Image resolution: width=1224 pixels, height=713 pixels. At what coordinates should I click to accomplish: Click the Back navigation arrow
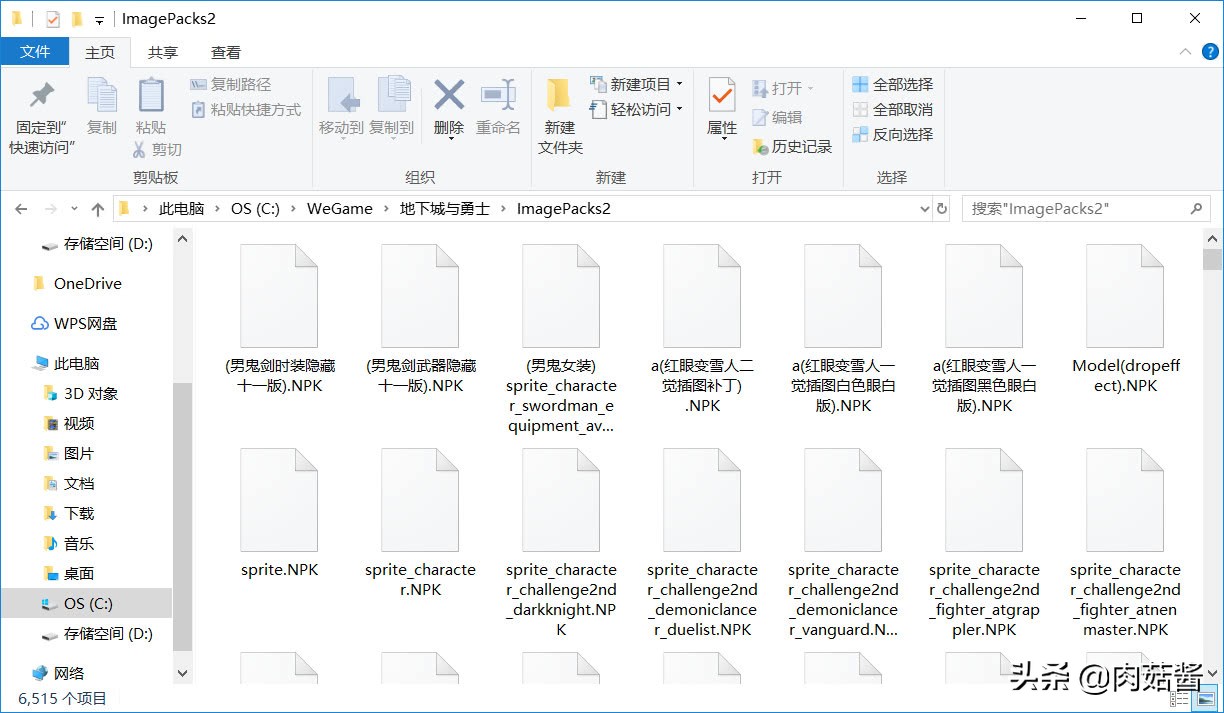21,209
